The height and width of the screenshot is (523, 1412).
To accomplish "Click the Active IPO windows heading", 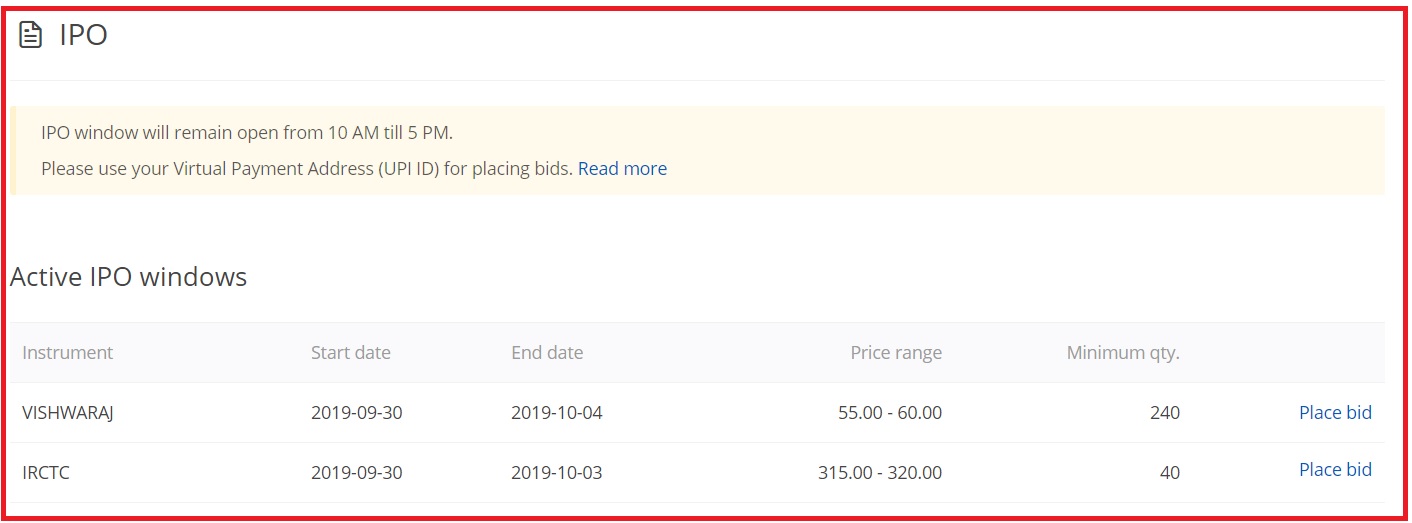I will (128, 277).
